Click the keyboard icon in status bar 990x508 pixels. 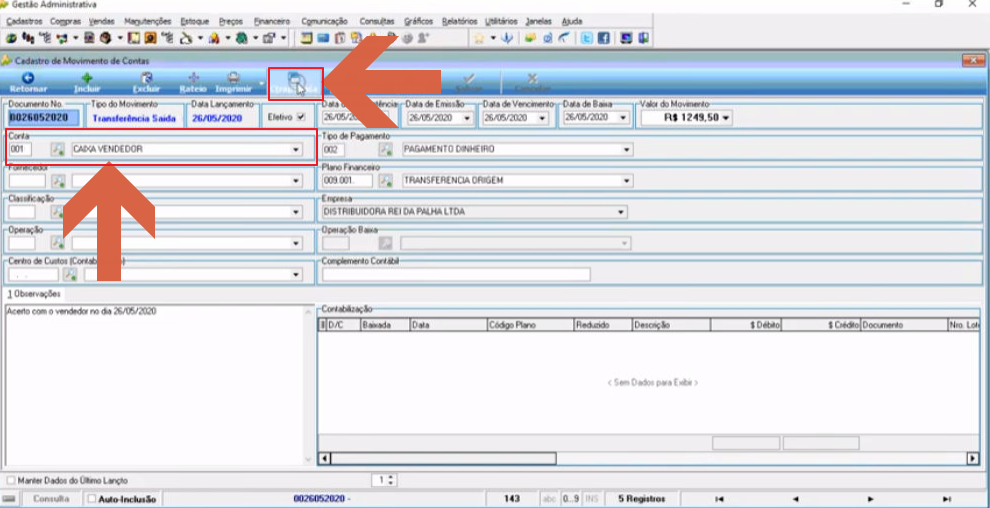[x=9, y=499]
